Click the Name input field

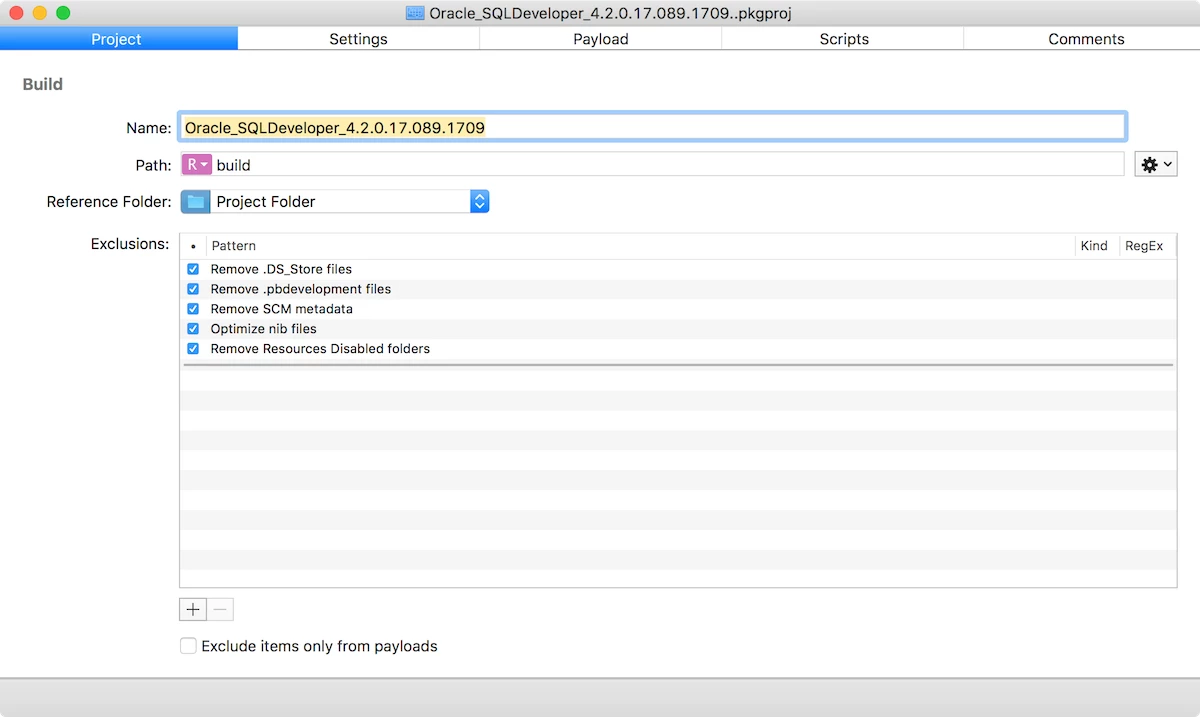[652, 127]
